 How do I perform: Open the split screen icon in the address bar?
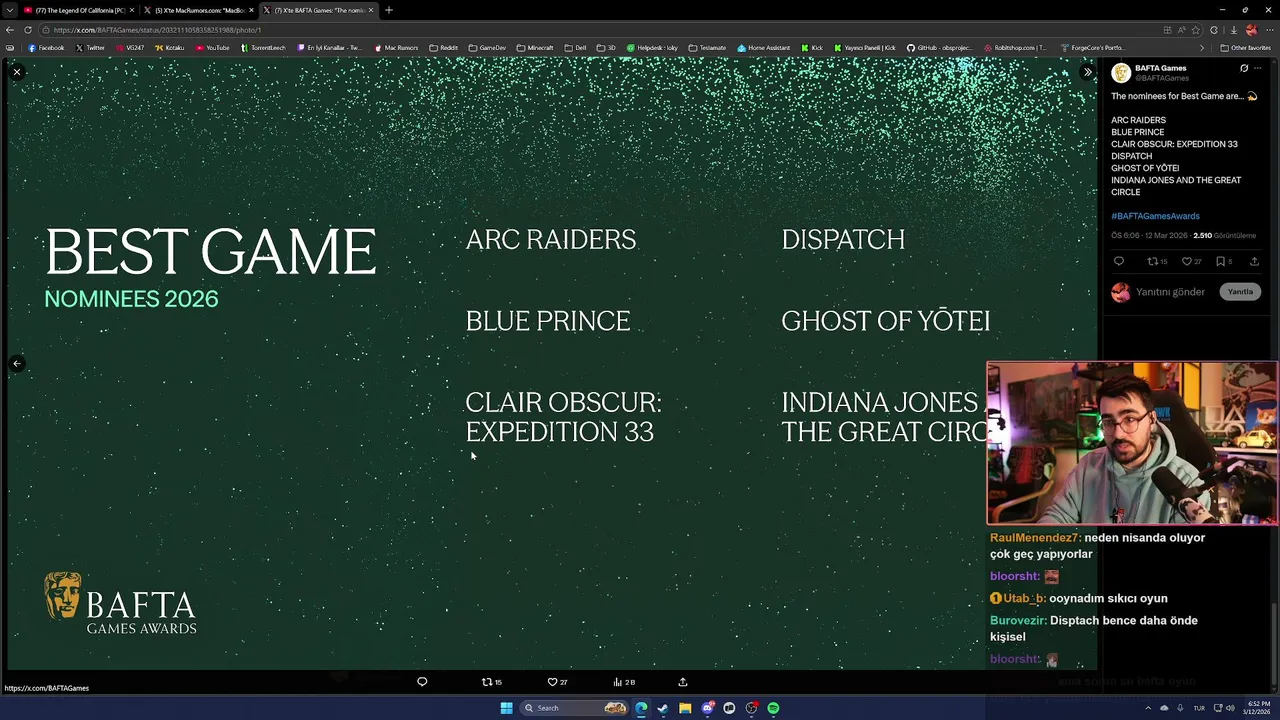[x=1167, y=30]
